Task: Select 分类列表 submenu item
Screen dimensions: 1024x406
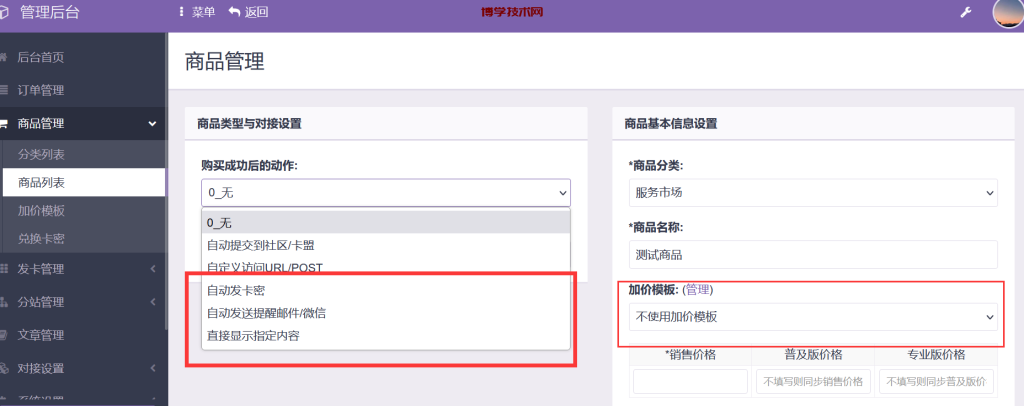Action: coord(41,155)
